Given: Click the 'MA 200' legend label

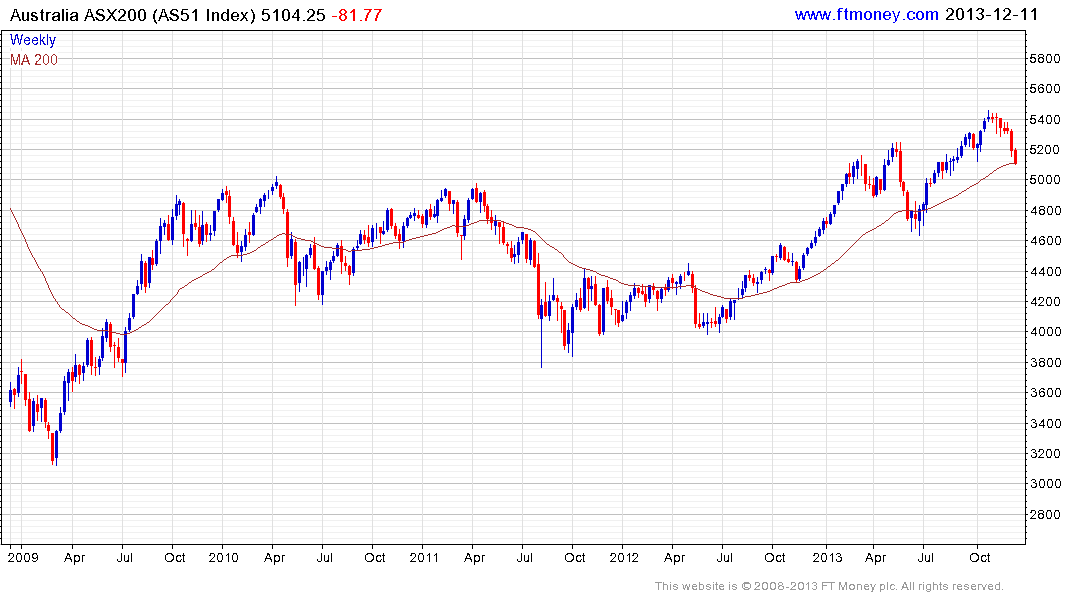Looking at the screenshot, I should click(x=34, y=60).
